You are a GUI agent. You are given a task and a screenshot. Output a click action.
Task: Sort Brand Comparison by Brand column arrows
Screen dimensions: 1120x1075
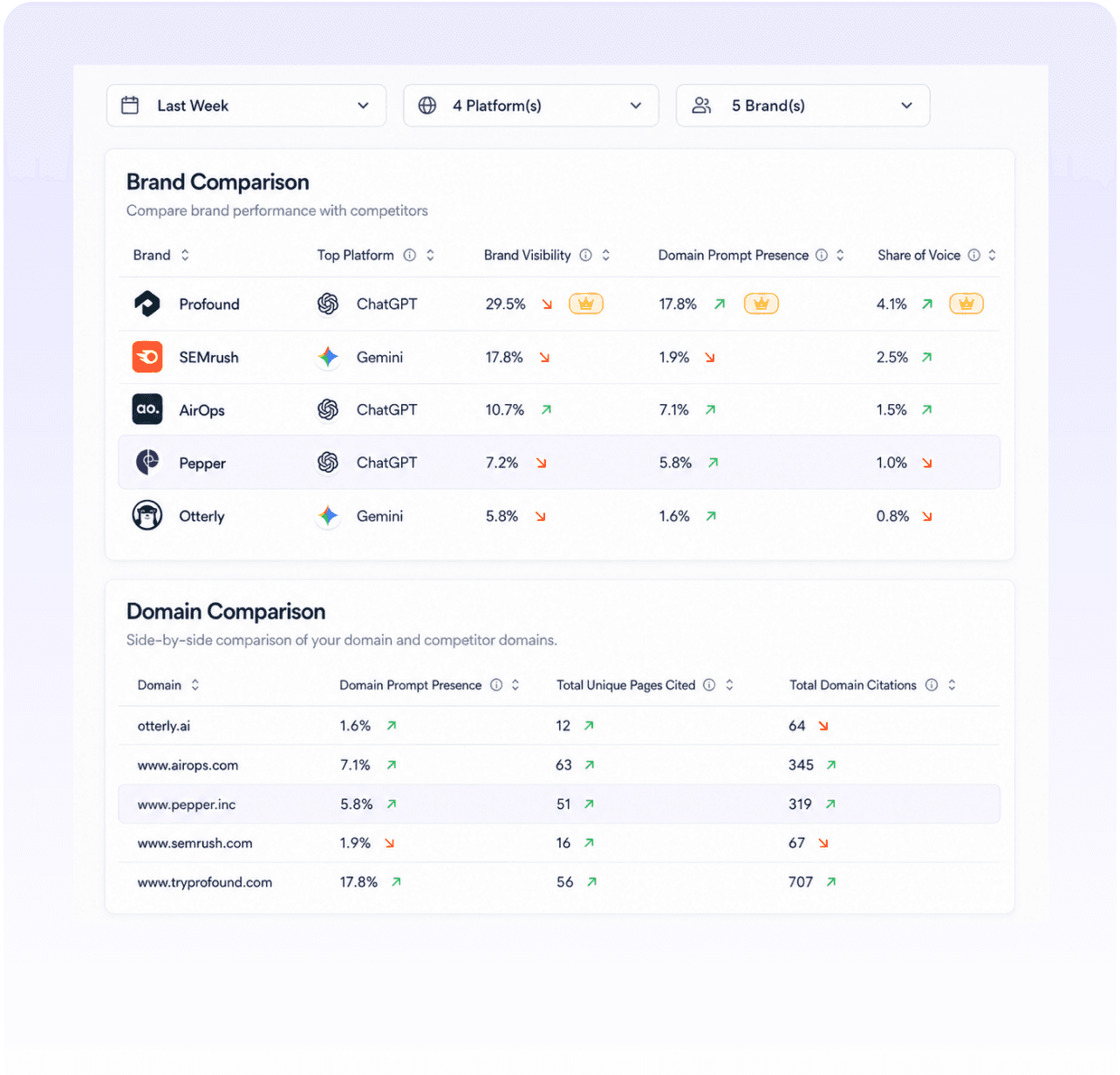click(185, 255)
